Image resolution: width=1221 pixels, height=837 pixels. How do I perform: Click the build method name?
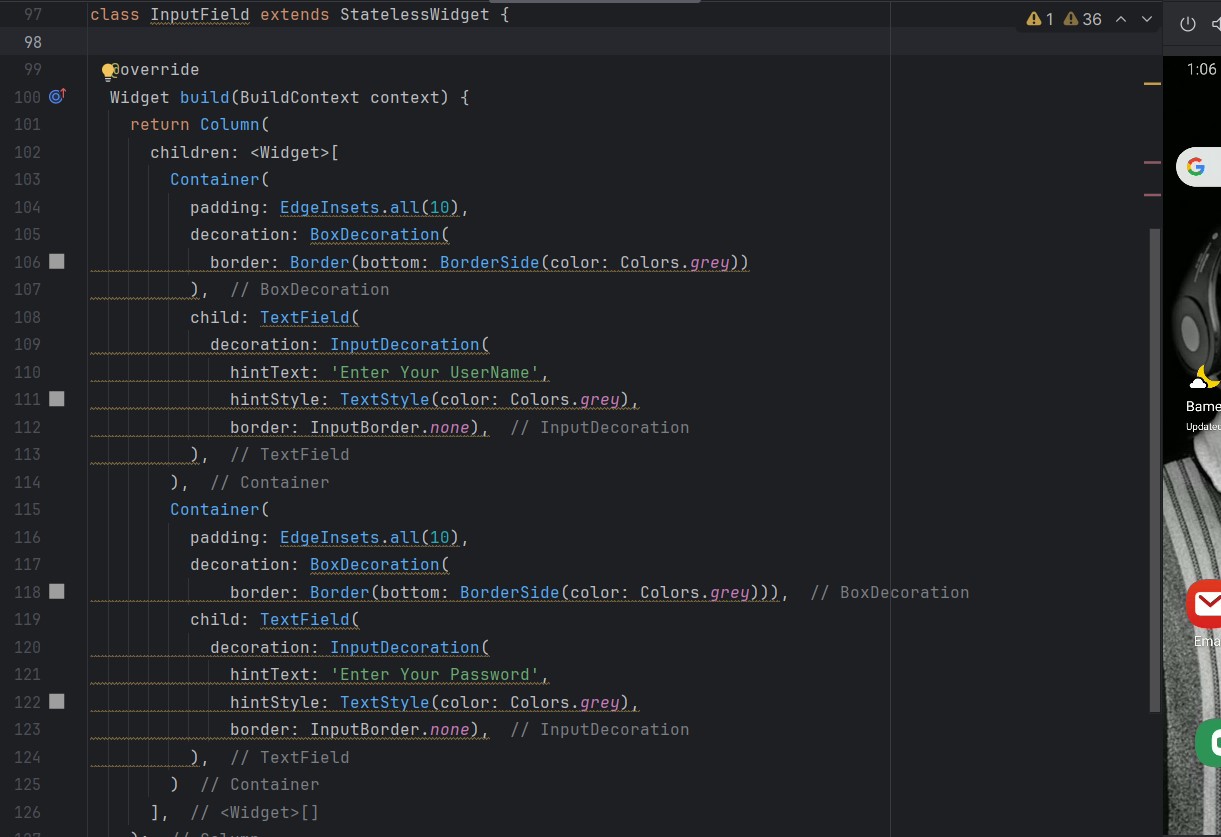click(205, 98)
